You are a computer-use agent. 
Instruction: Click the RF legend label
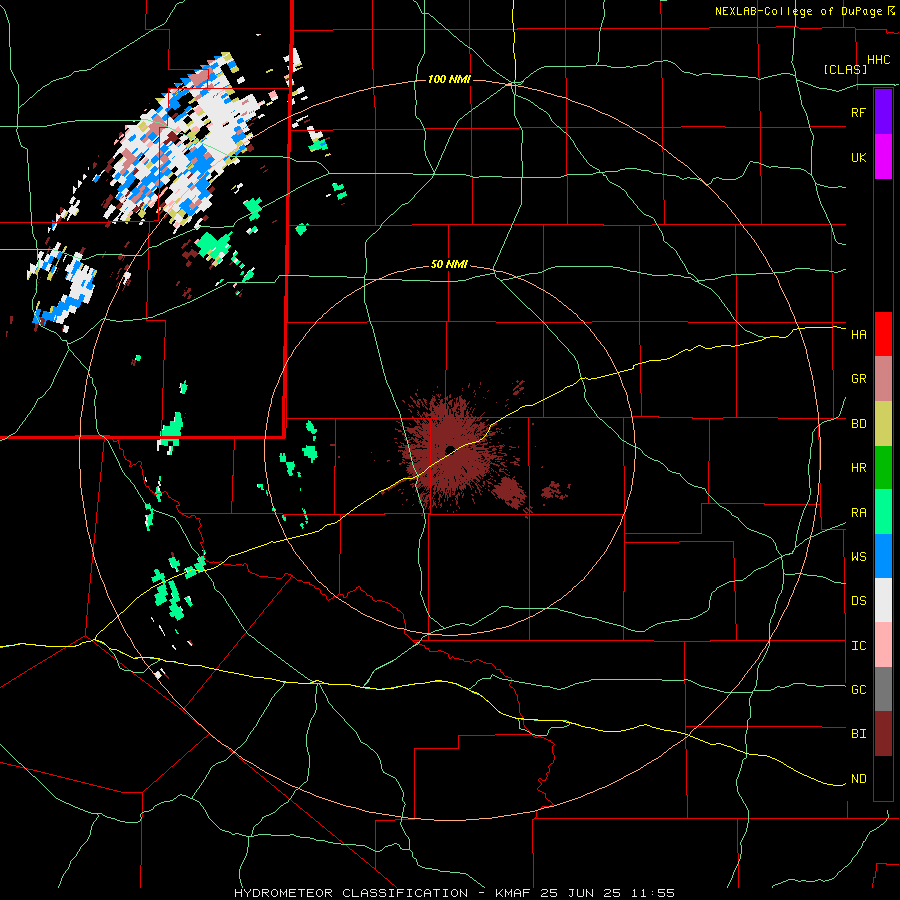tap(858, 112)
